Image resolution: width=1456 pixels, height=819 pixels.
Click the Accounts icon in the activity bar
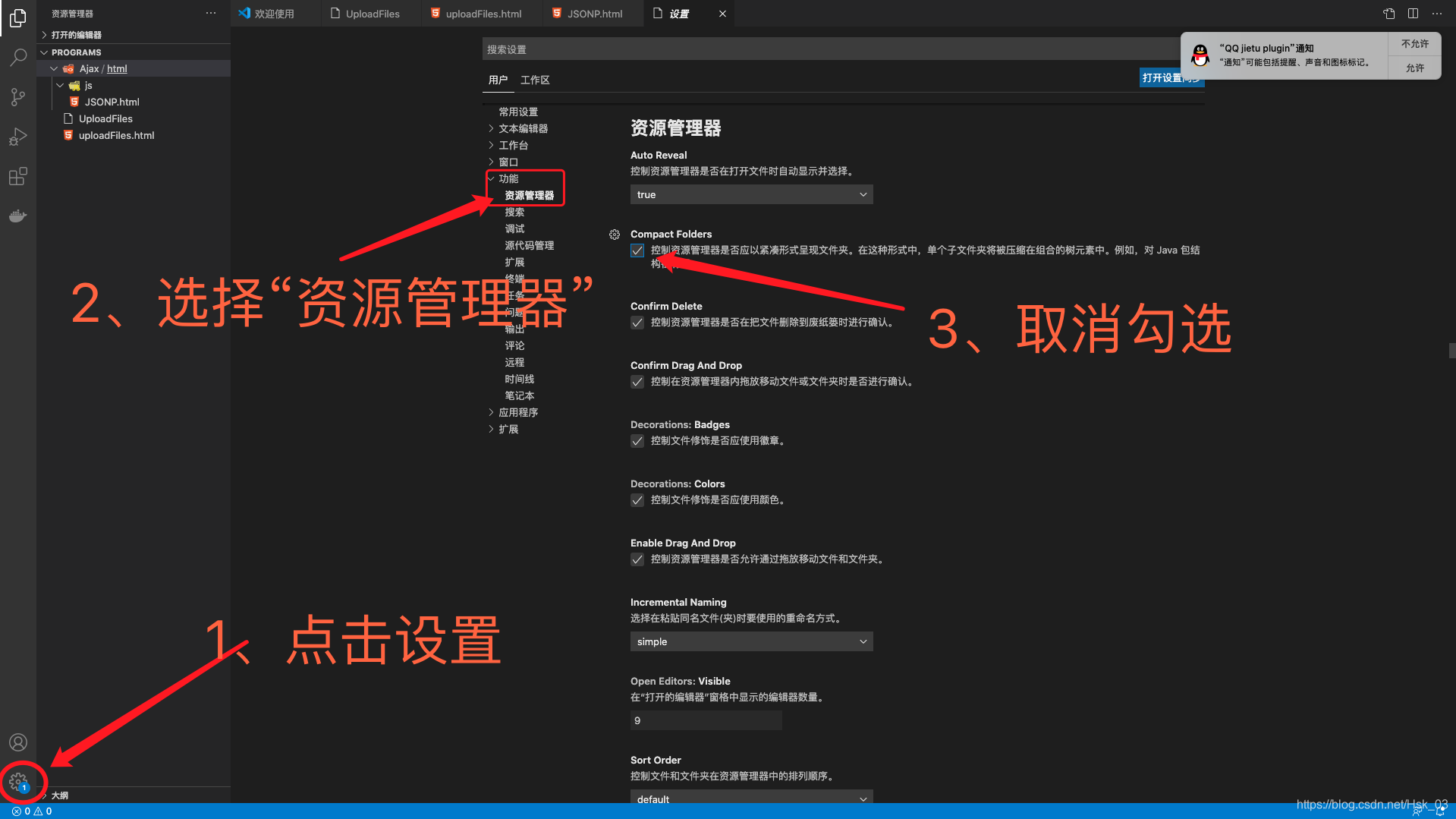coord(18,742)
